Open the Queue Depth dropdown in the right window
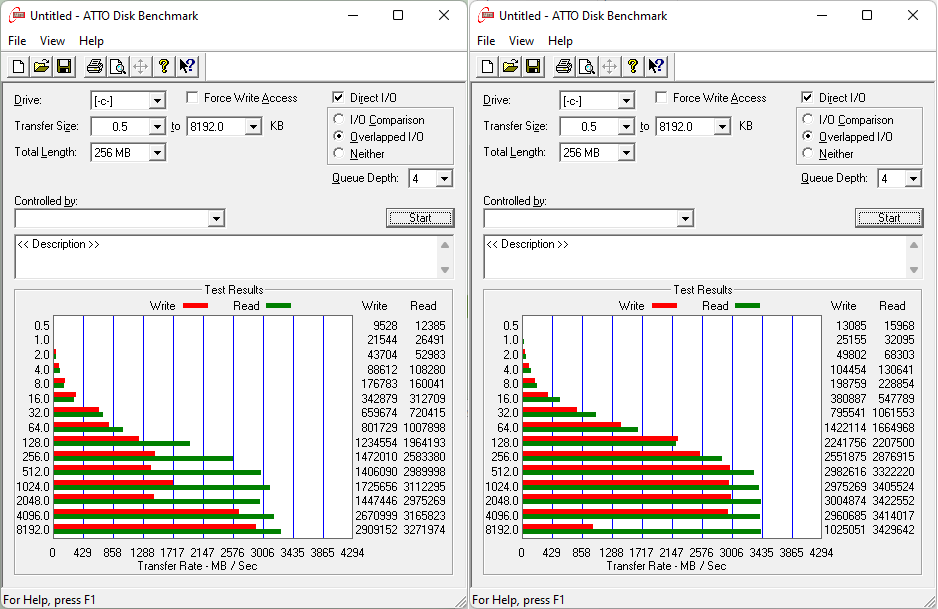 [x=913, y=178]
